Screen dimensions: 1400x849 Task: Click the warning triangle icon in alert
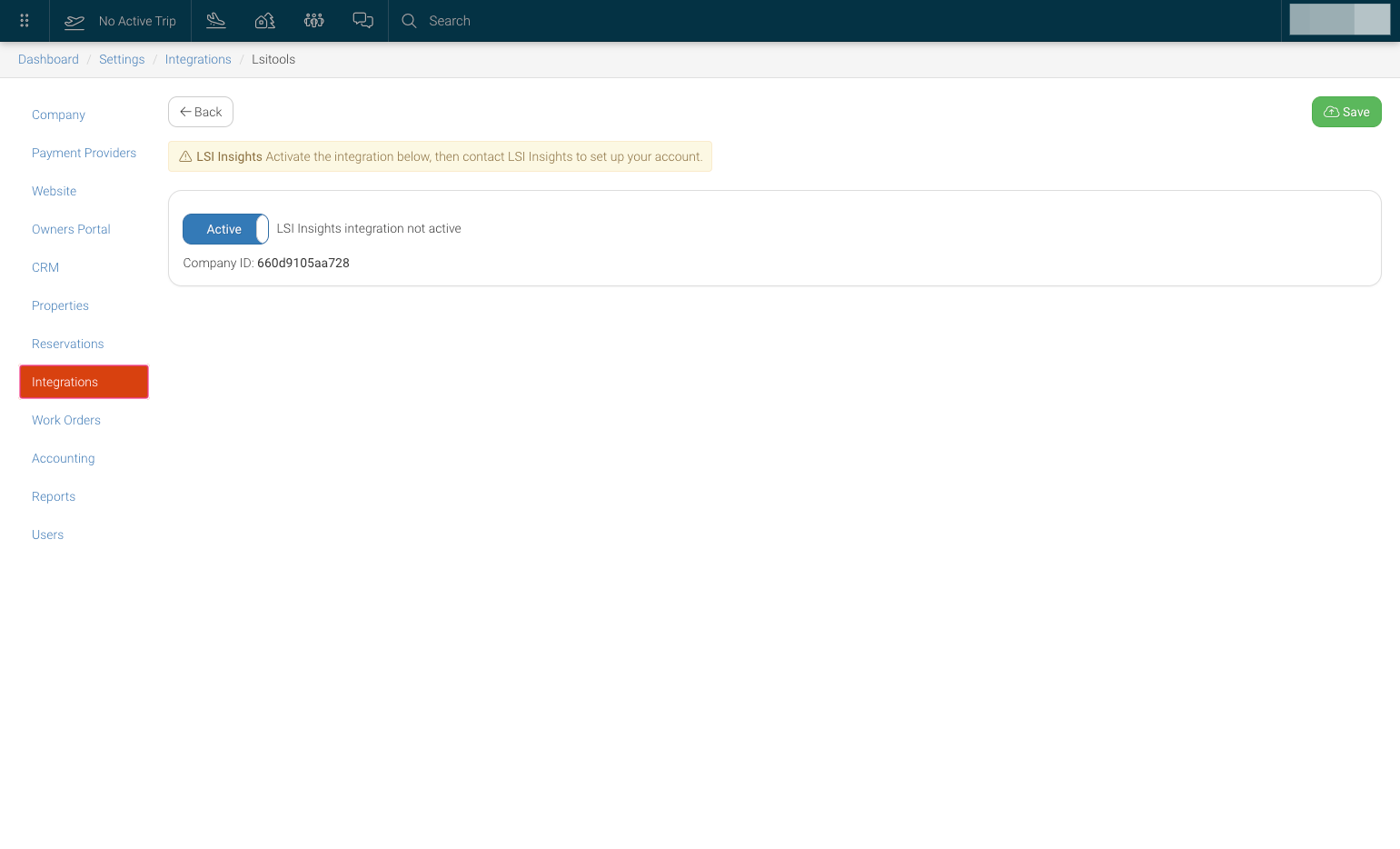click(x=185, y=156)
